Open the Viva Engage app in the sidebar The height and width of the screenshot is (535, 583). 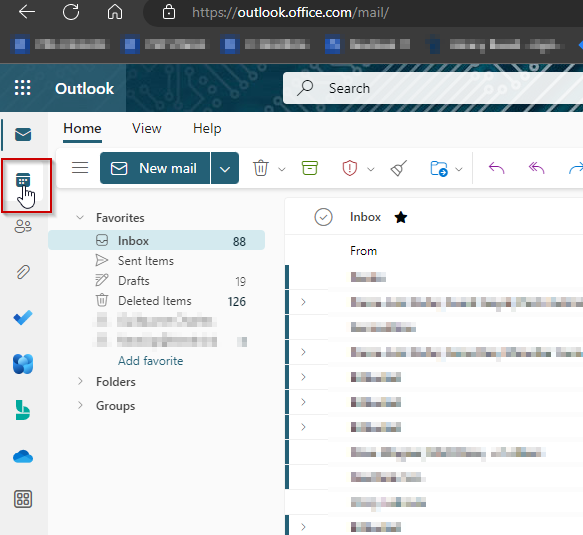pyautogui.click(x=23, y=364)
